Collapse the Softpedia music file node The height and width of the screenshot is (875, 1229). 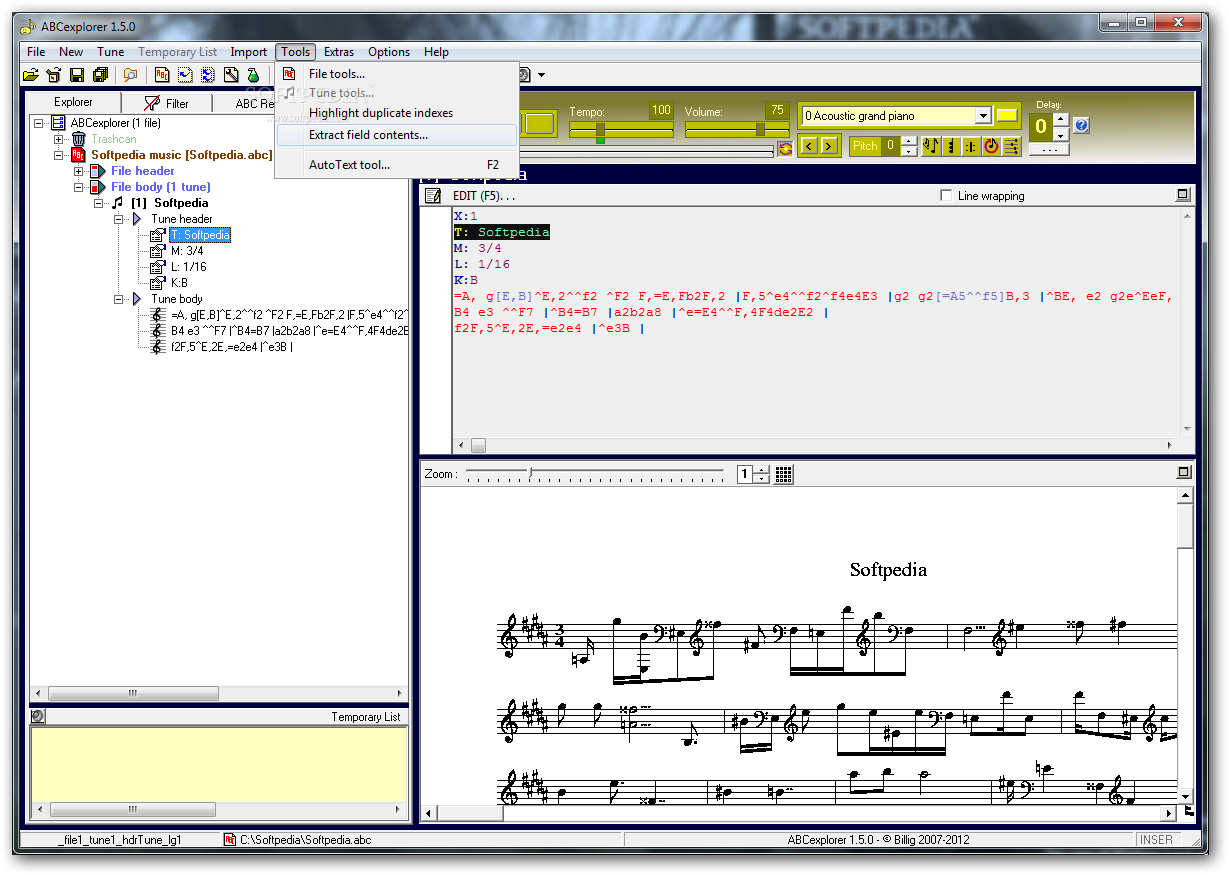coord(58,155)
